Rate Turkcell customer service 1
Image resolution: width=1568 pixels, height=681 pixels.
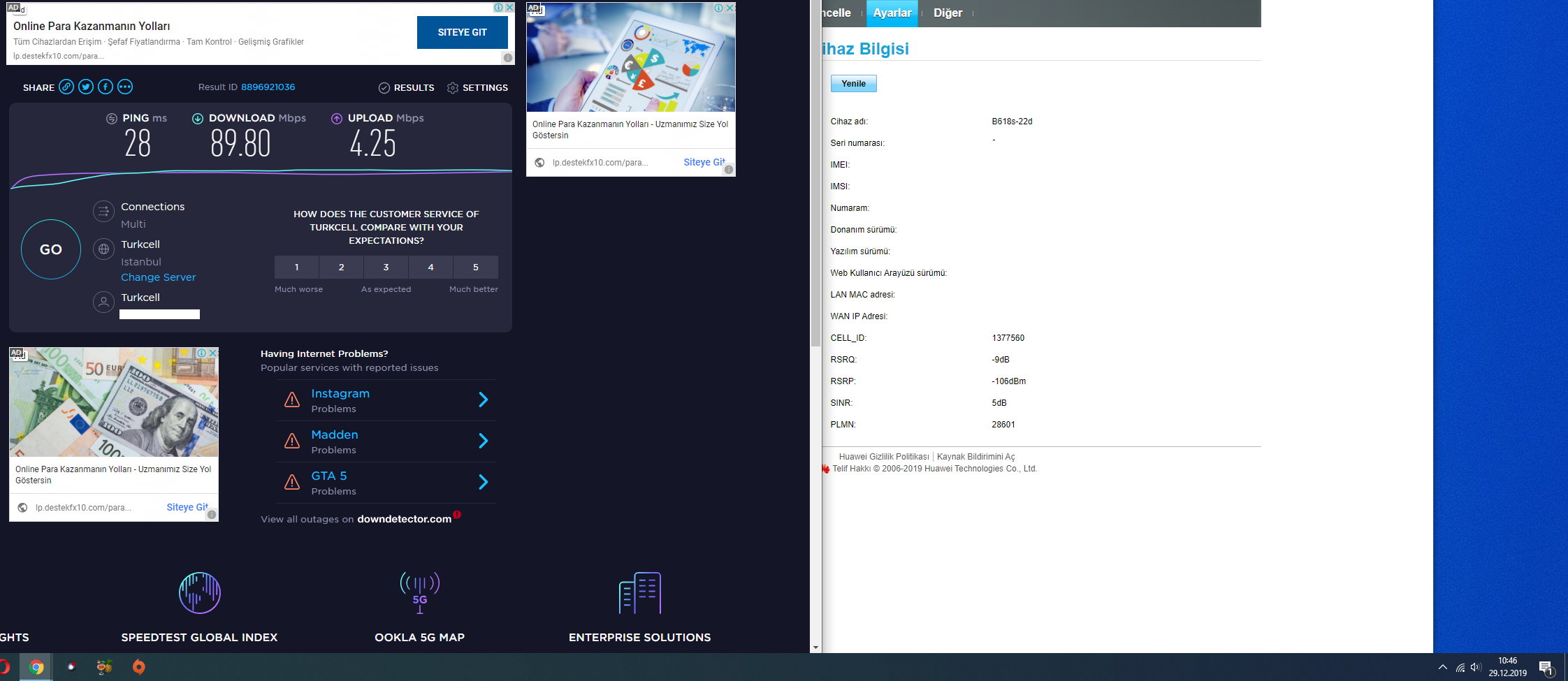pos(296,267)
